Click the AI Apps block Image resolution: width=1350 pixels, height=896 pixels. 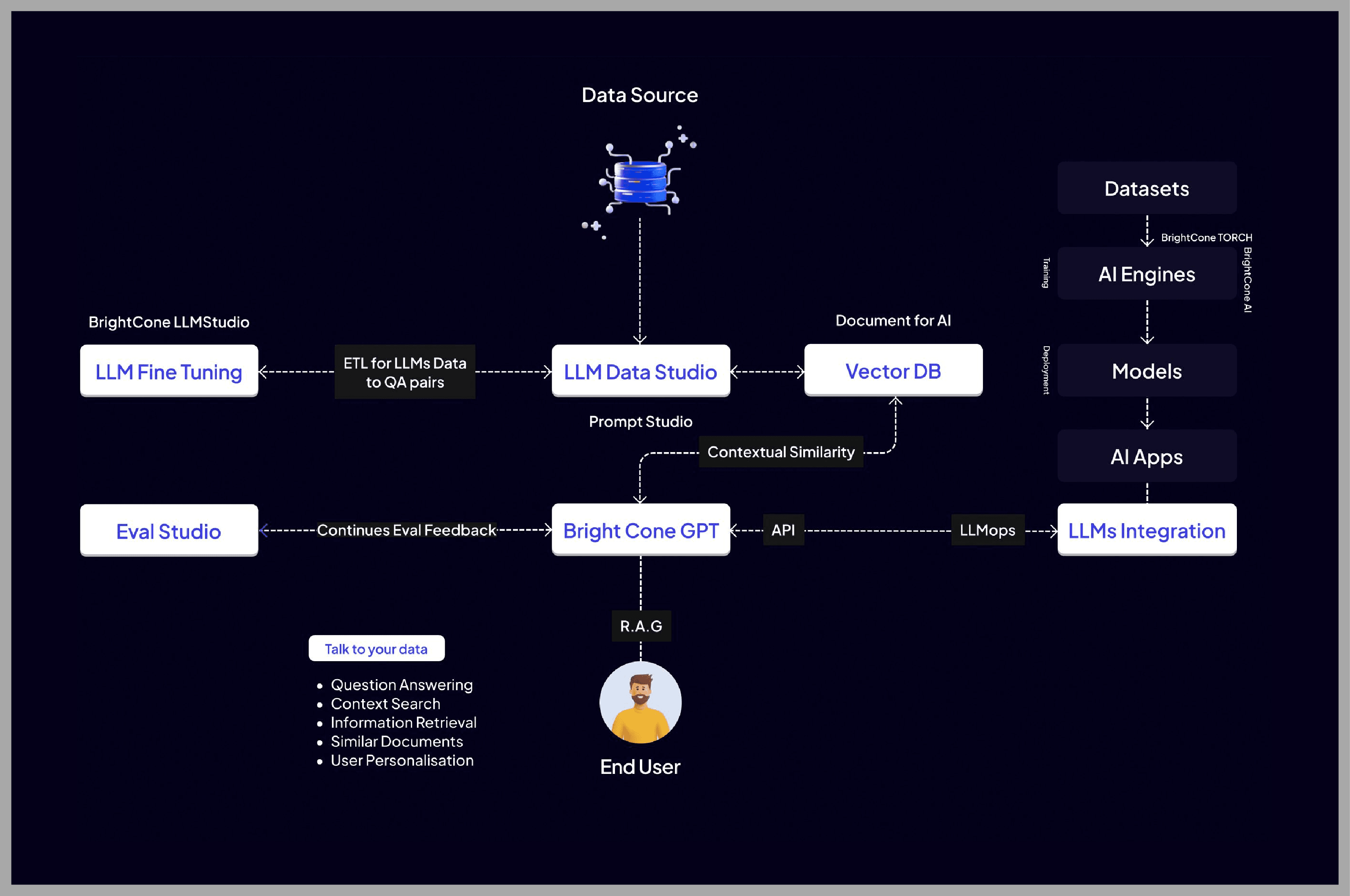click(x=1147, y=456)
